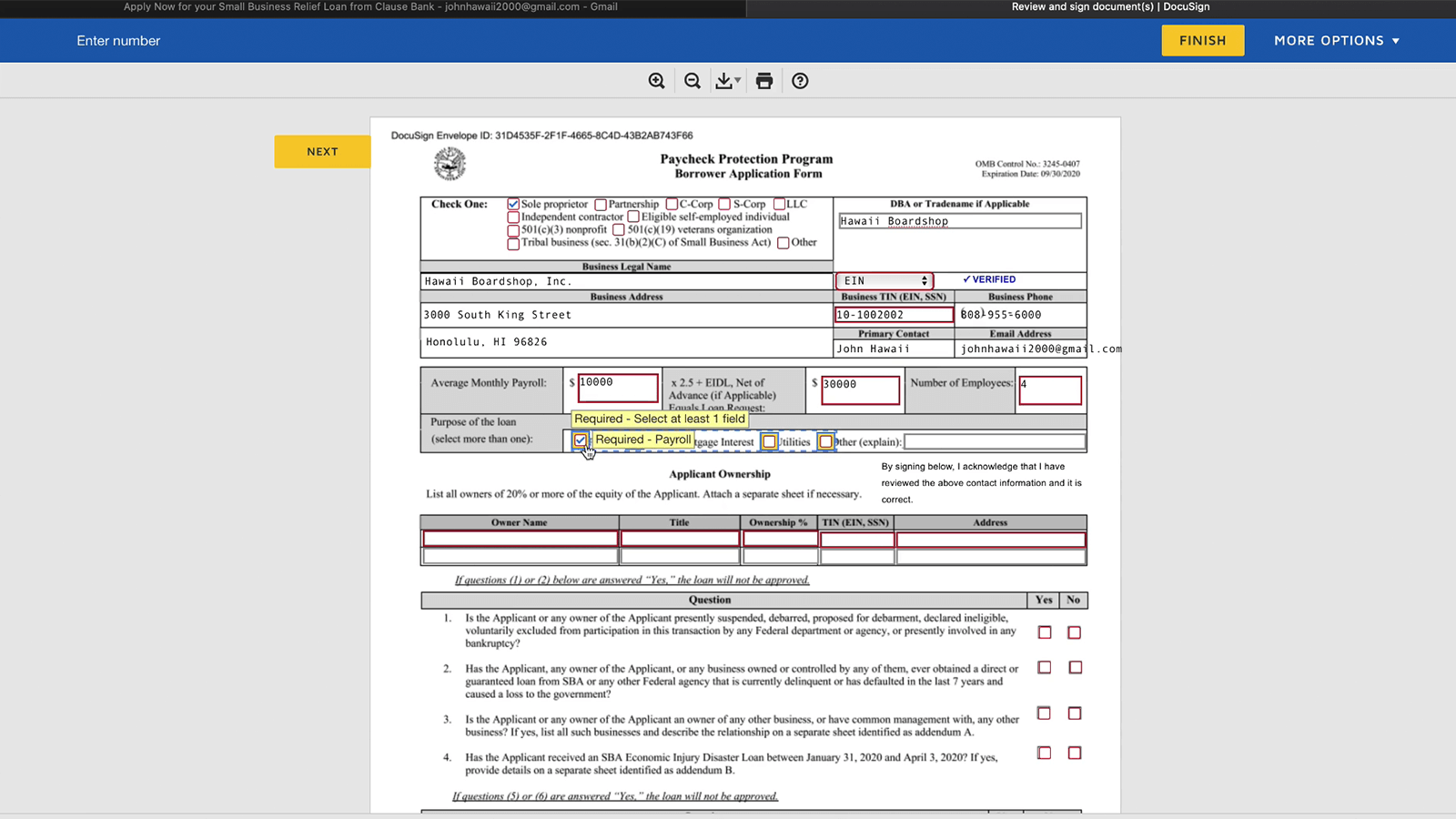Select Yes for question 4
The width and height of the screenshot is (1456, 819).
pos(1045,753)
